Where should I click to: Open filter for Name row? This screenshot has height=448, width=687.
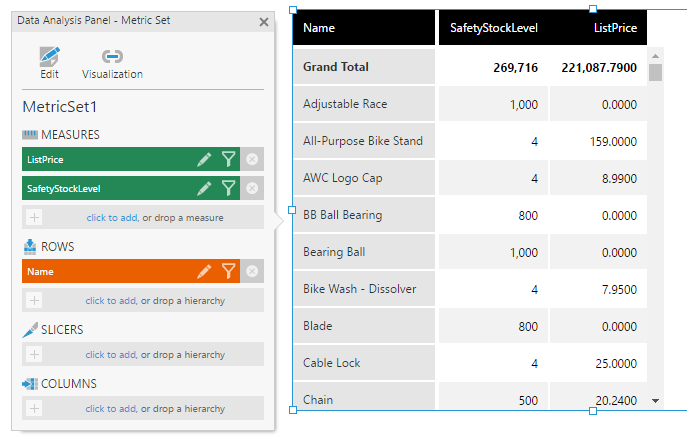pos(228,272)
